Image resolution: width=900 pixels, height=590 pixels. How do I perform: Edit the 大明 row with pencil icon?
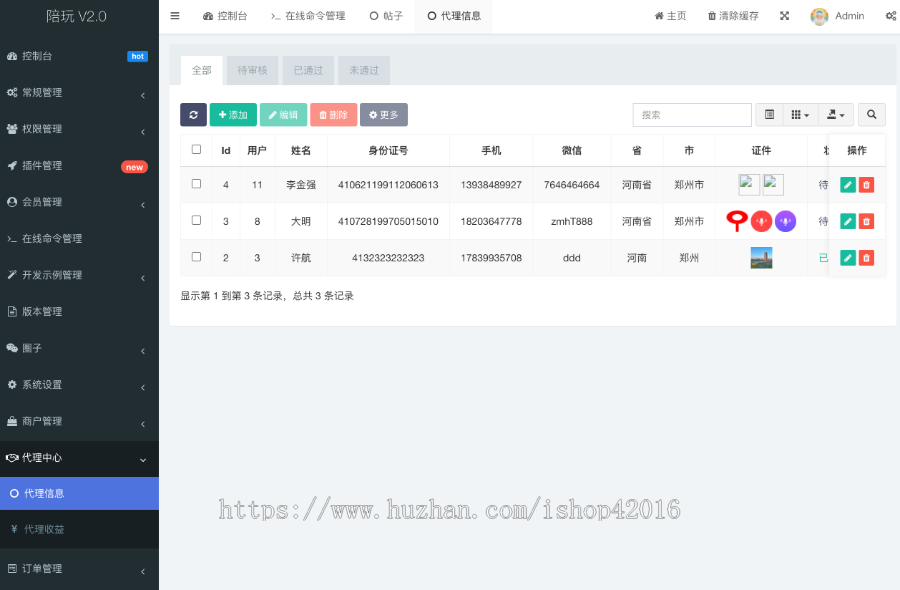(x=848, y=222)
